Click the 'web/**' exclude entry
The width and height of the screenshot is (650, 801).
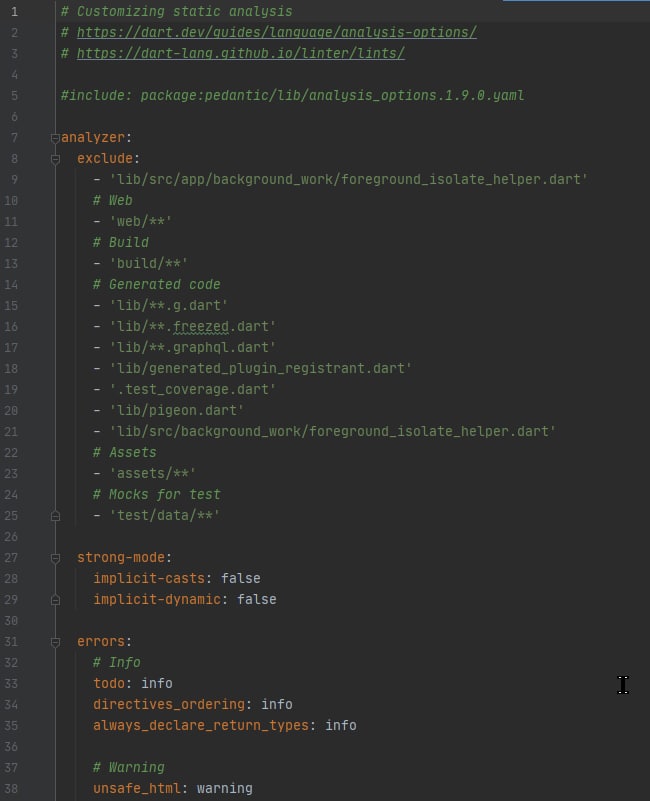pyautogui.click(x=141, y=221)
